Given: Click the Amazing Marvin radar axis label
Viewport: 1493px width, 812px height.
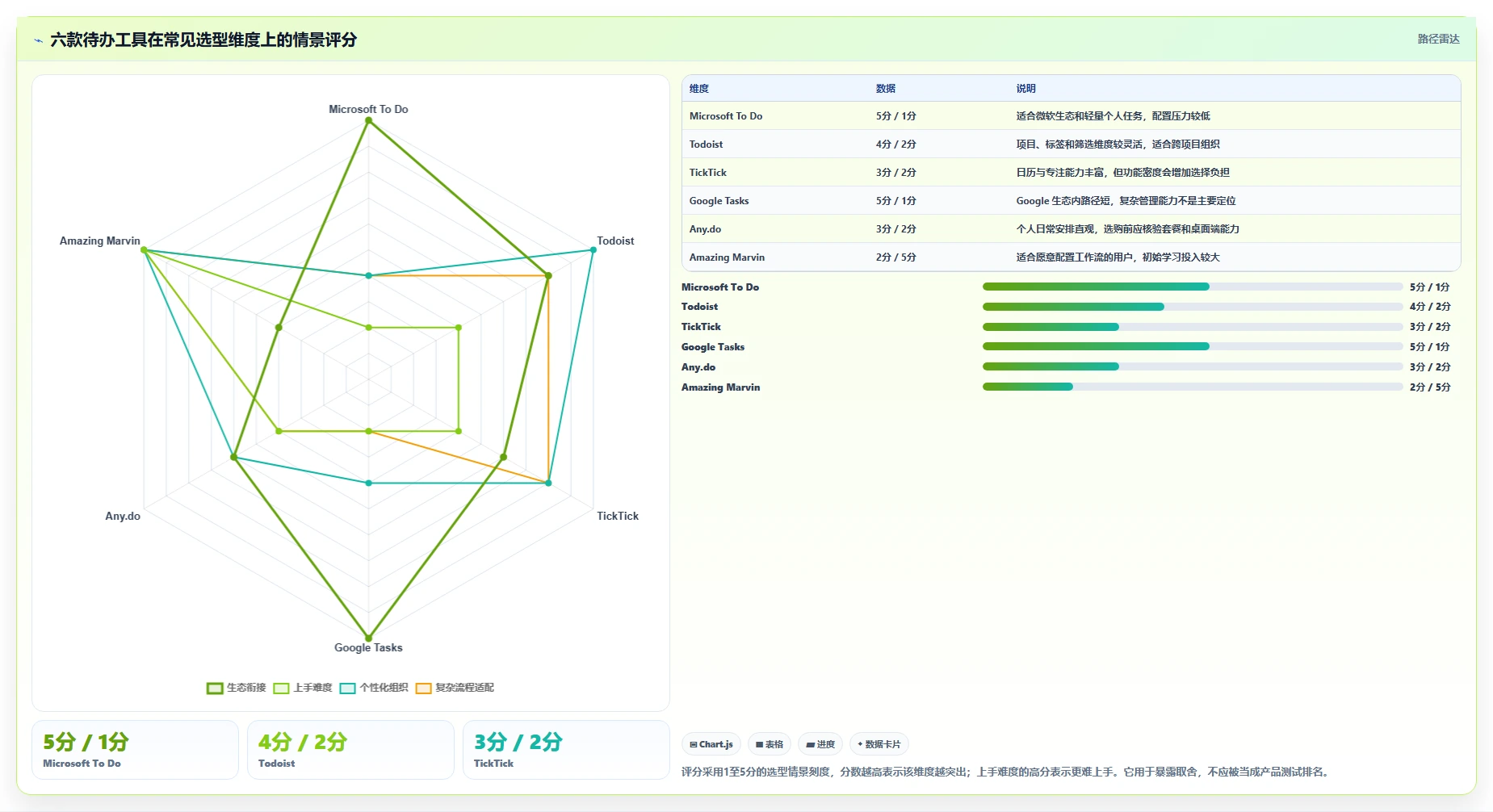Looking at the screenshot, I should coord(100,241).
